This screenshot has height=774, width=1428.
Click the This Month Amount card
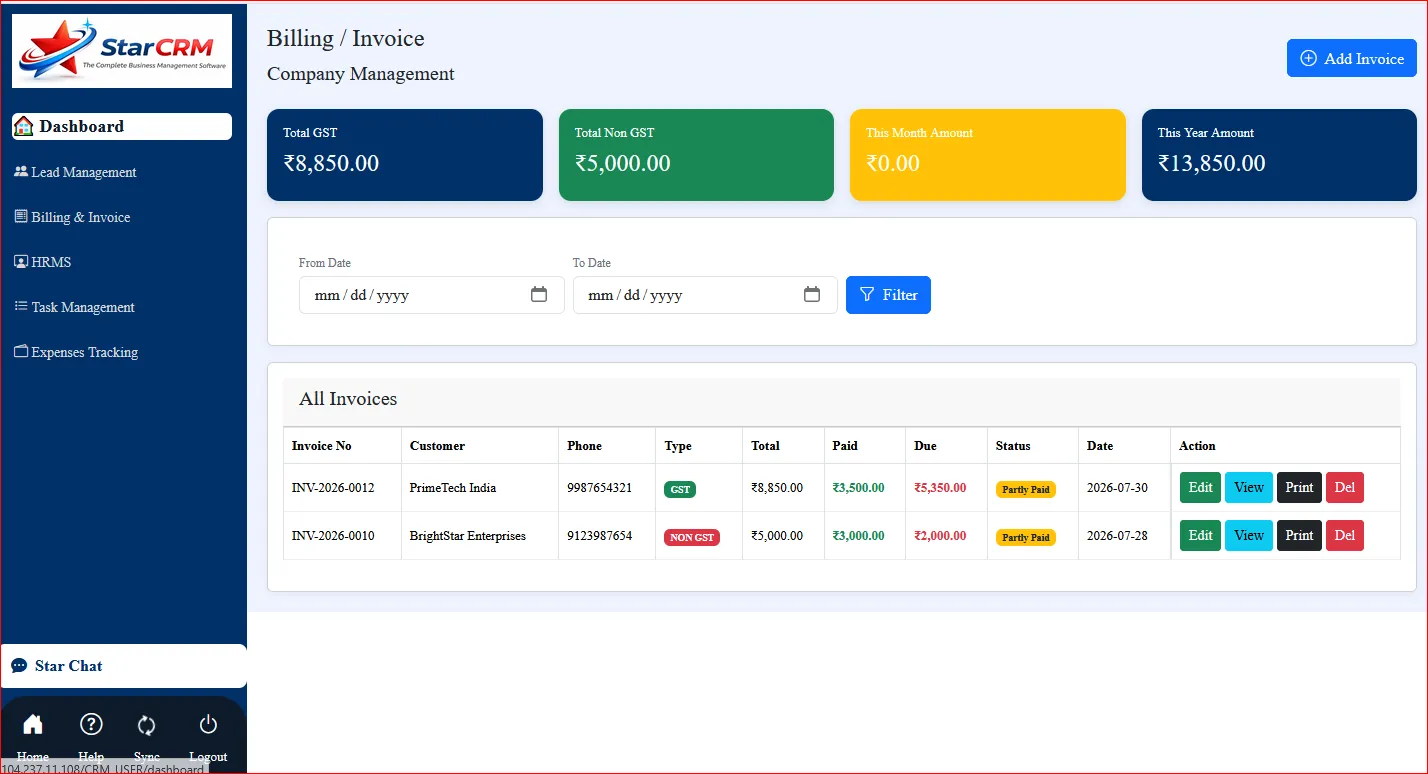click(988, 155)
